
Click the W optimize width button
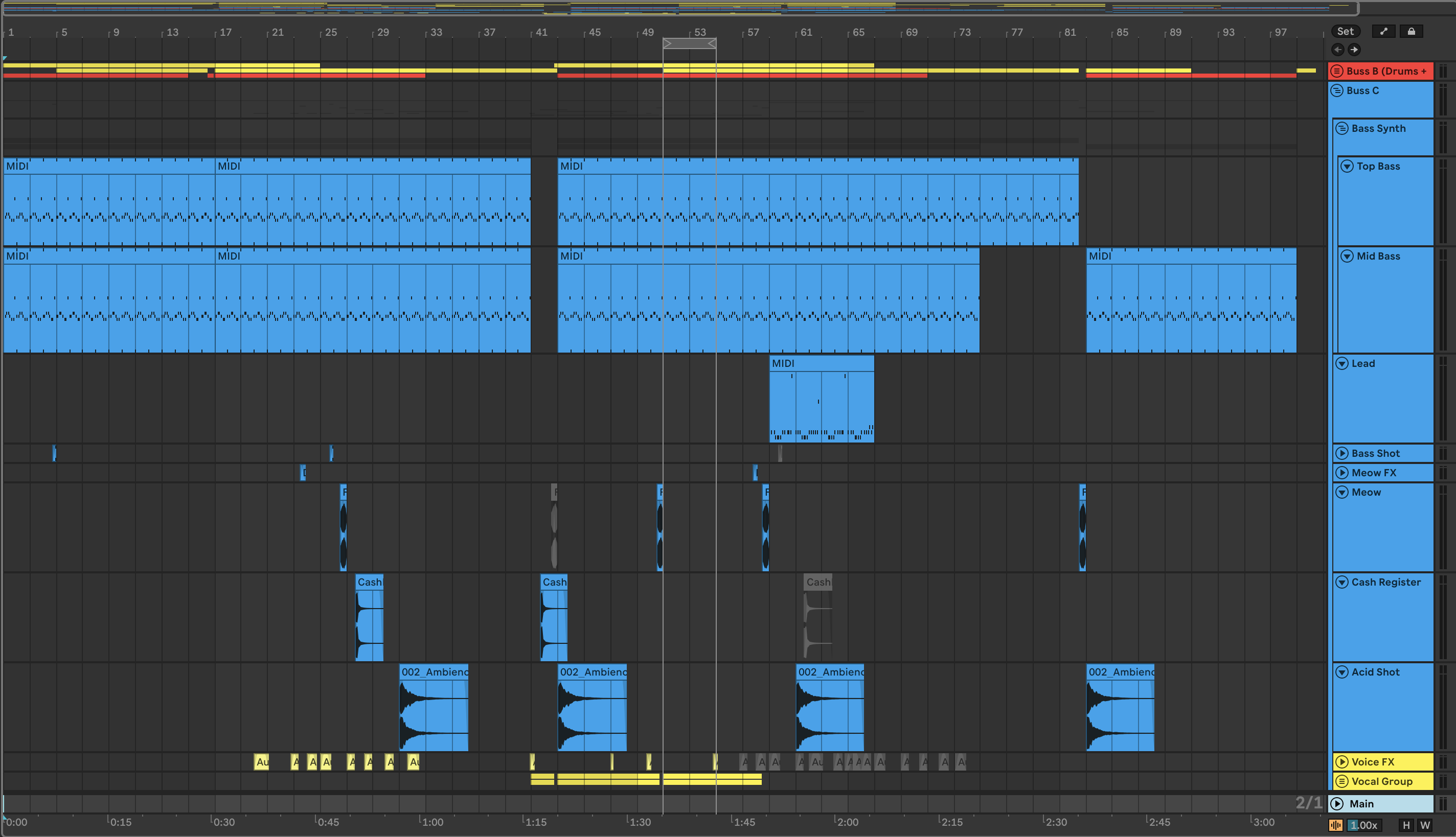[x=1425, y=825]
